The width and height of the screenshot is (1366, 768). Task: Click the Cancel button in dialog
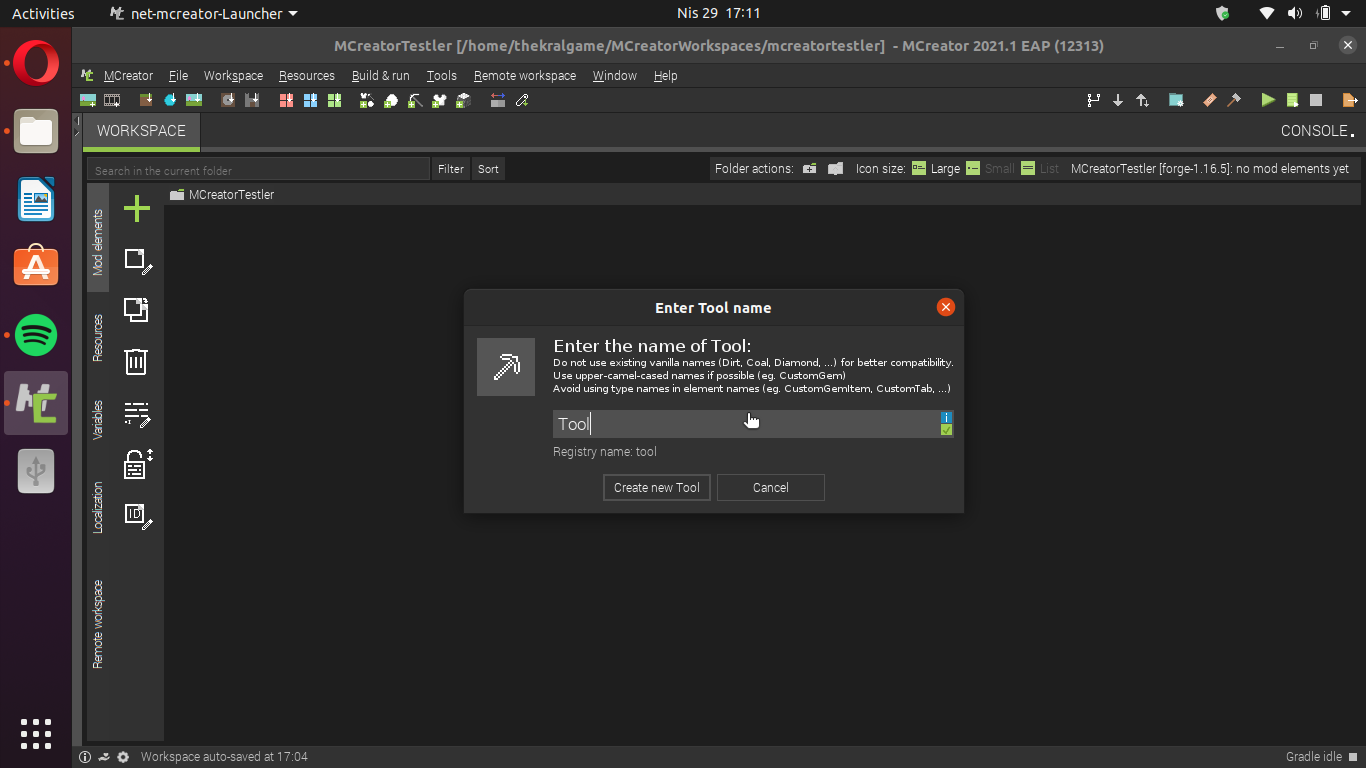pos(771,488)
